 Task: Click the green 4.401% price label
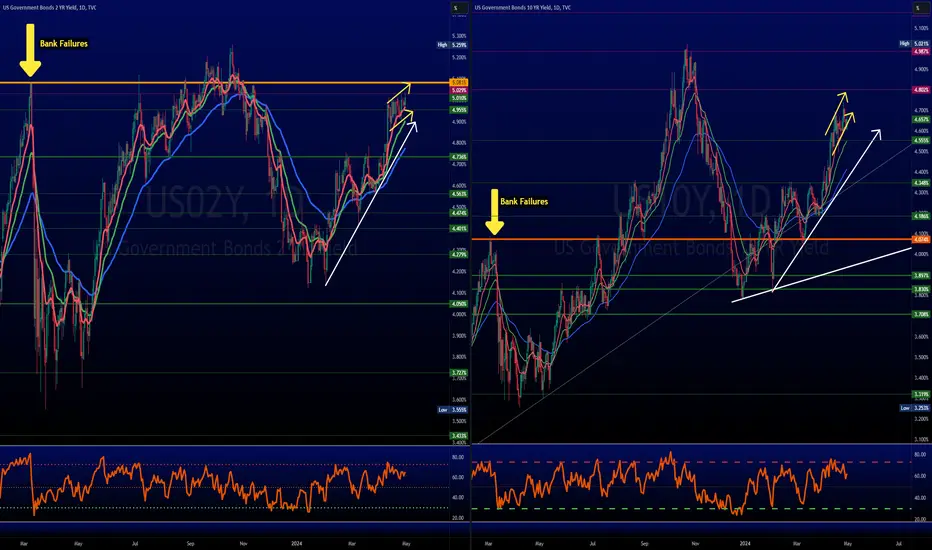[459, 228]
